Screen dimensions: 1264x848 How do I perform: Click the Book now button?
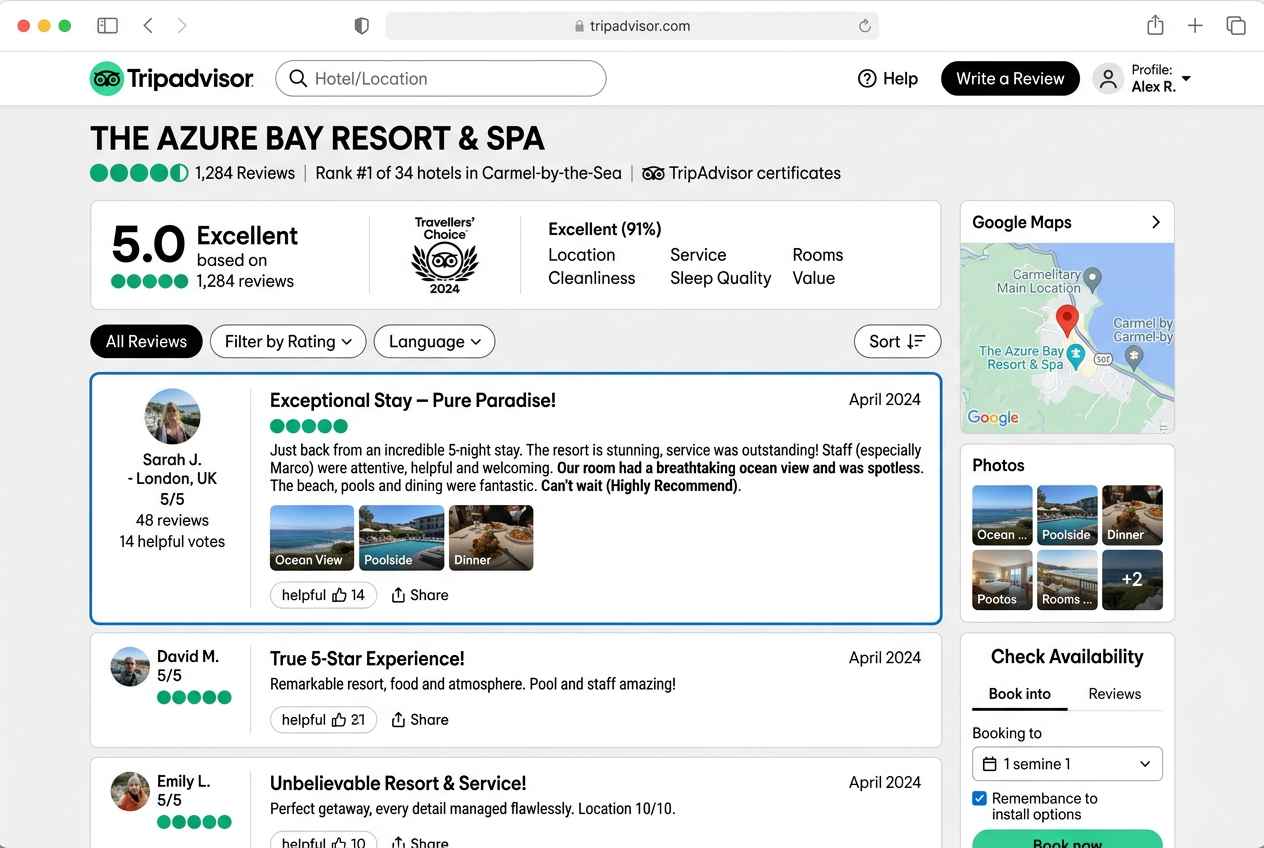pyautogui.click(x=1067, y=839)
